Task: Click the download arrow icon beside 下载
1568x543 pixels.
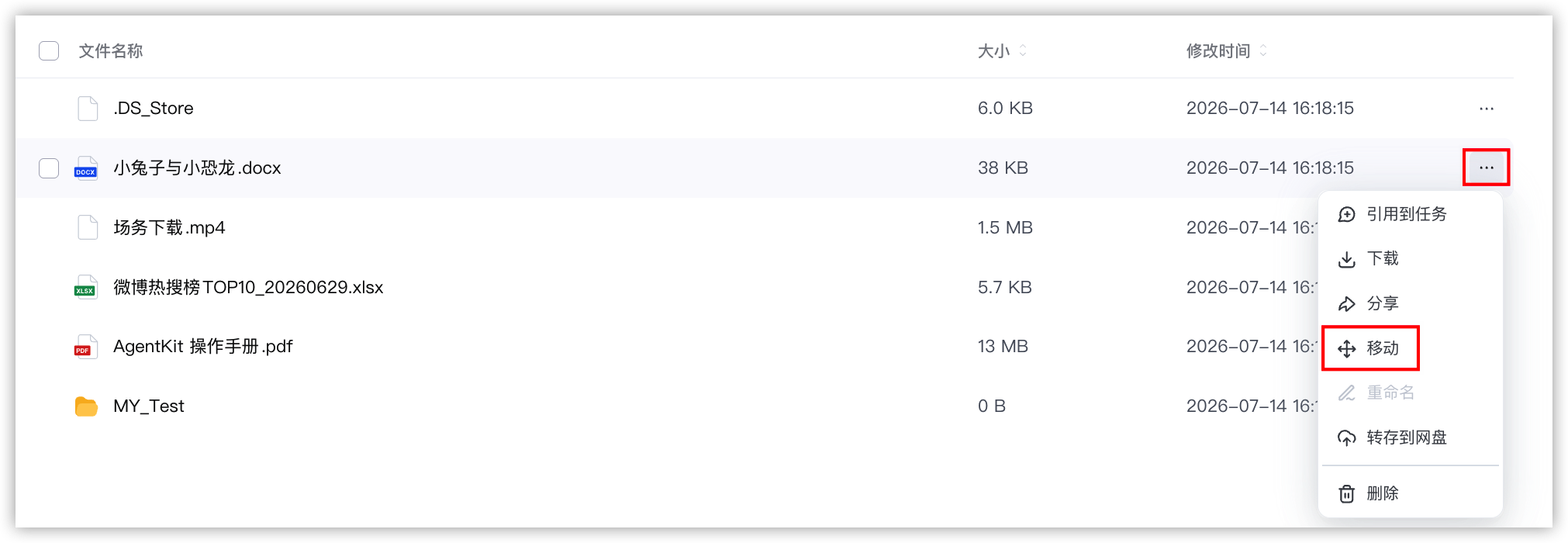Action: pyautogui.click(x=1347, y=259)
